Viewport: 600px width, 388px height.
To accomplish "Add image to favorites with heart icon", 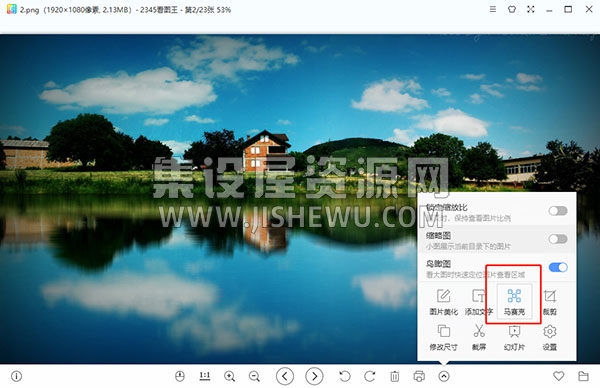I will pos(558,376).
